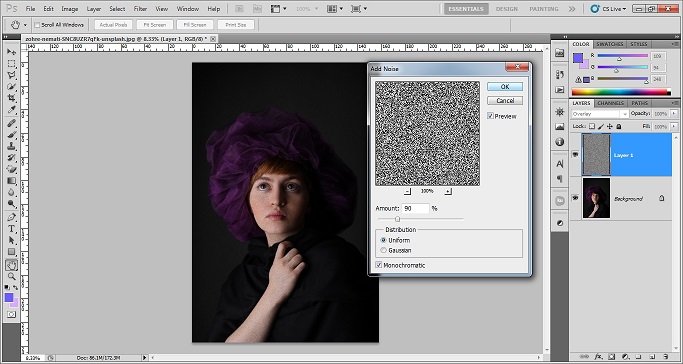Open the Character panel icon
This screenshot has height=364, width=683.
point(560,164)
